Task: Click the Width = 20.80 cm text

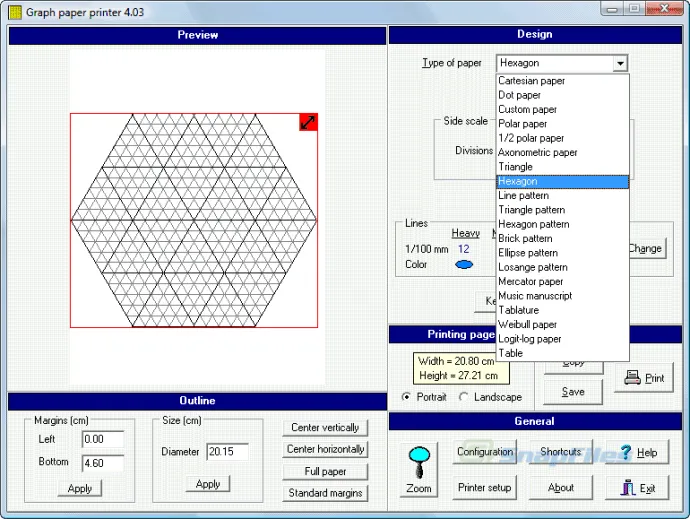Action: (456, 361)
